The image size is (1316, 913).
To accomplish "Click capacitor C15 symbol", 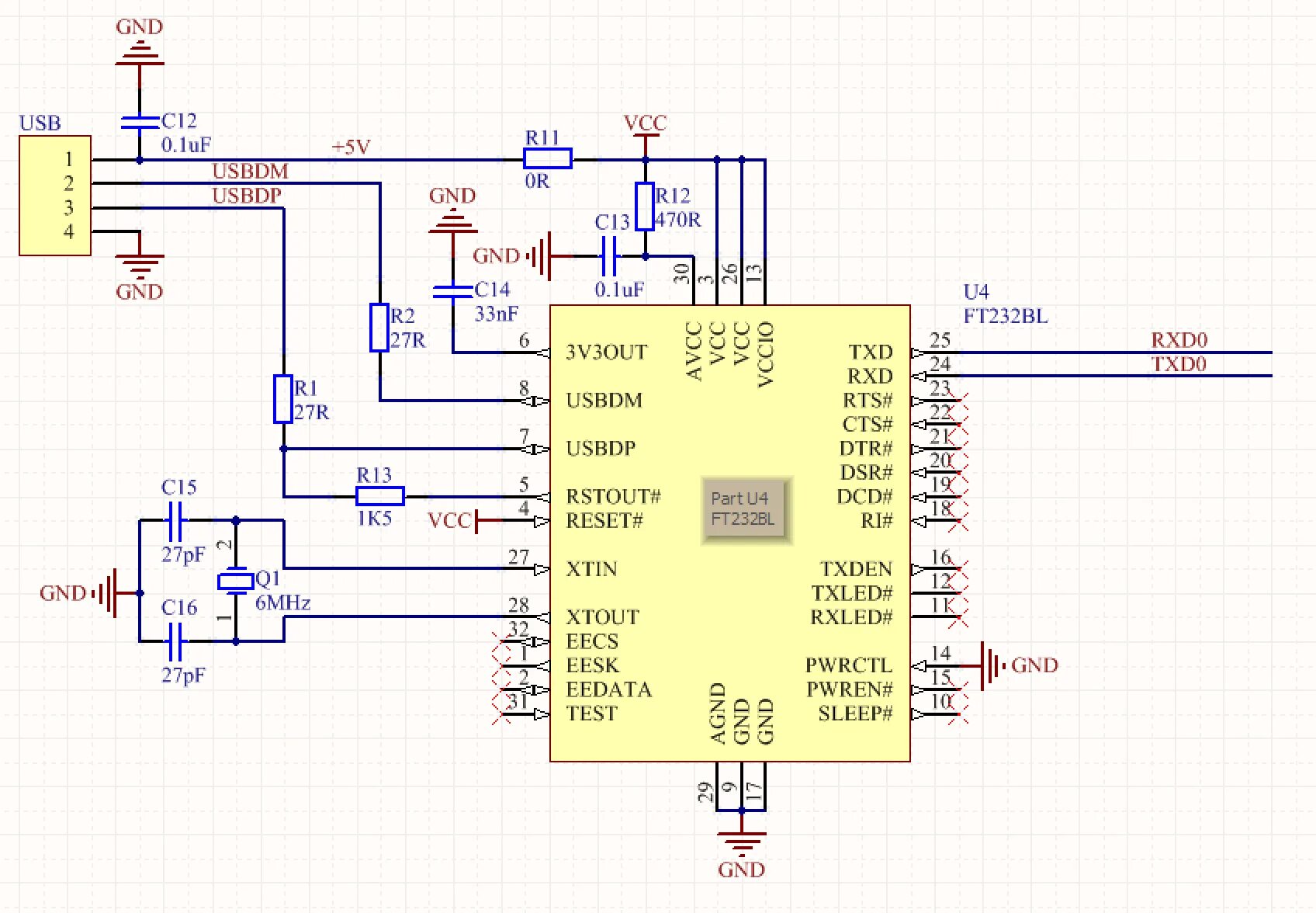I will click(x=175, y=520).
